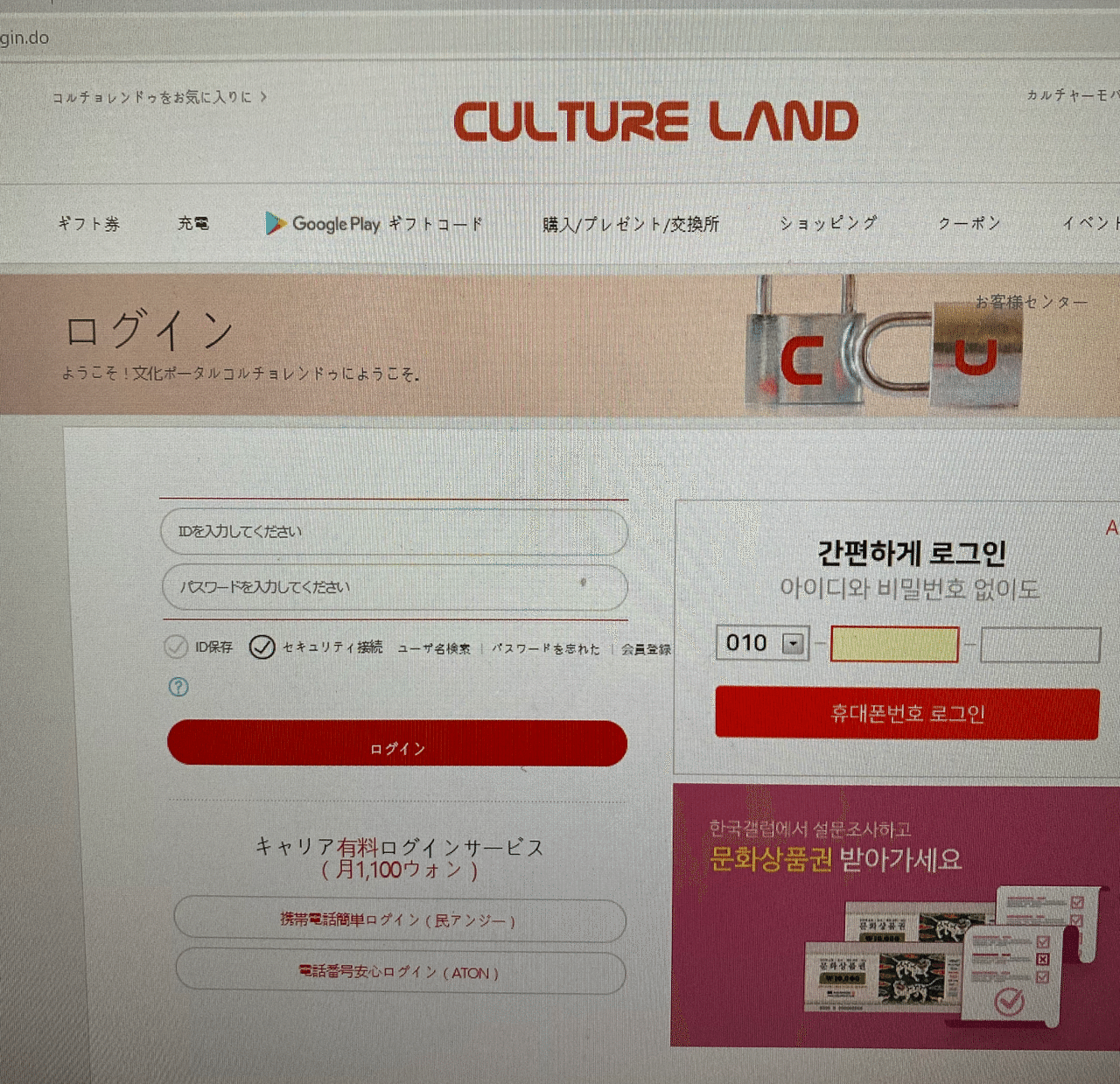Open the クーポン menu item
This screenshot has height=1084, width=1120.
coord(969,223)
